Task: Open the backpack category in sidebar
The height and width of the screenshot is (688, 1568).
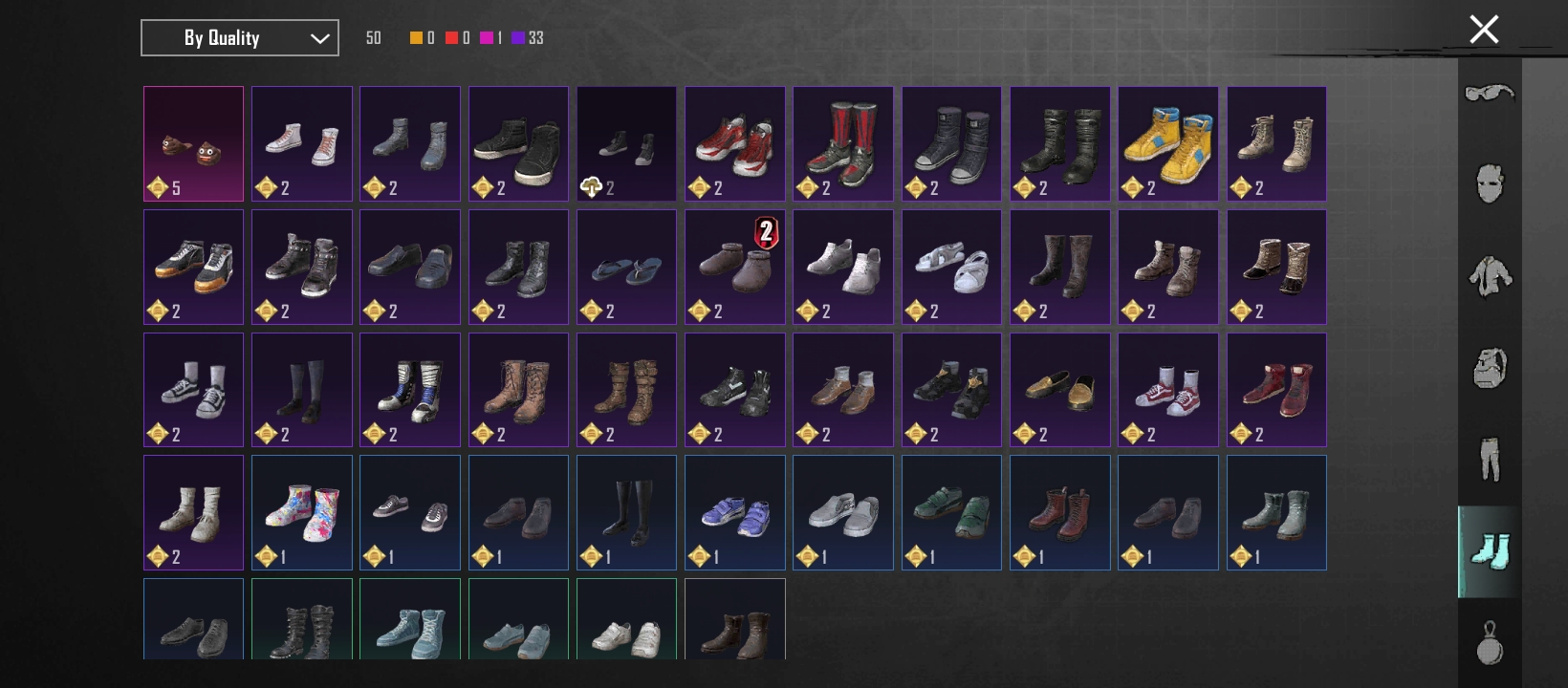Action: pos(1490,368)
